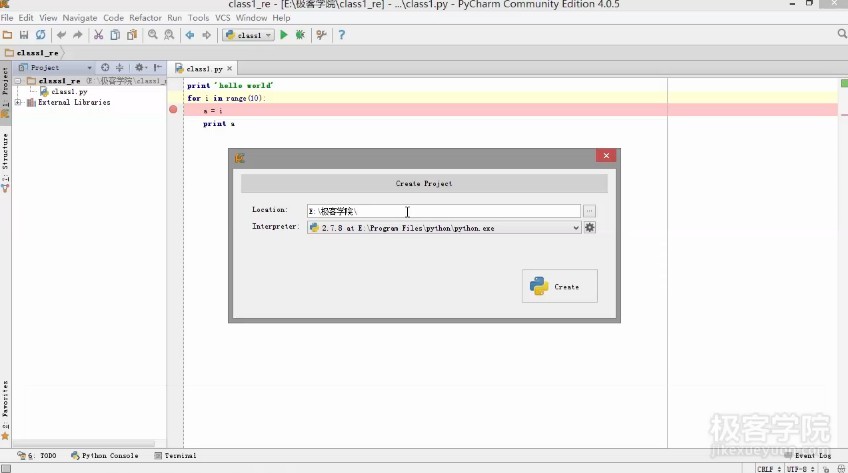Hide the Project tool window
The image size is (848, 473).
(158, 68)
